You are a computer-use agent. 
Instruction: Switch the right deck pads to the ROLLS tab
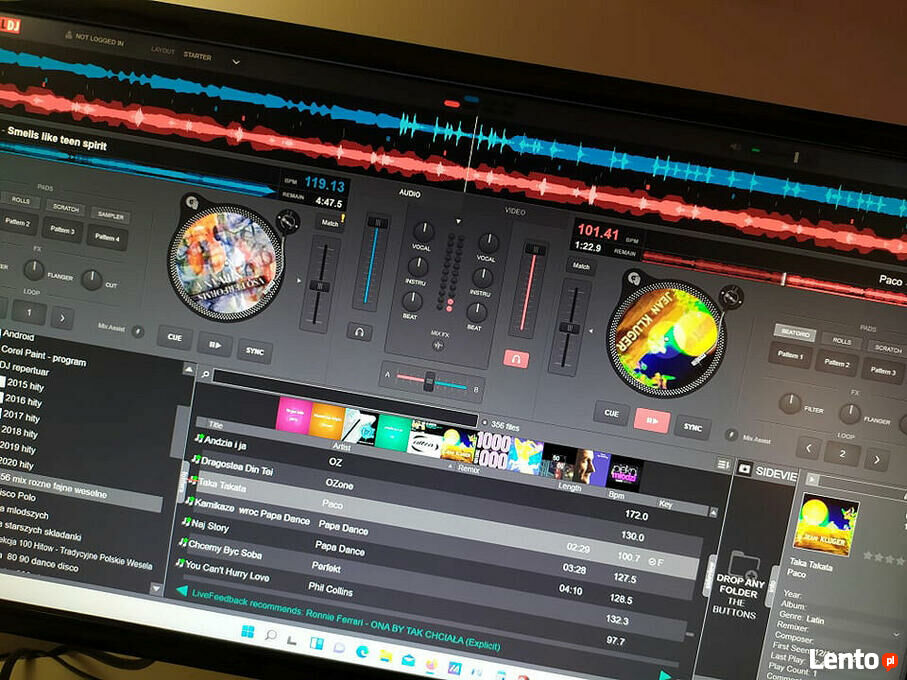842,341
